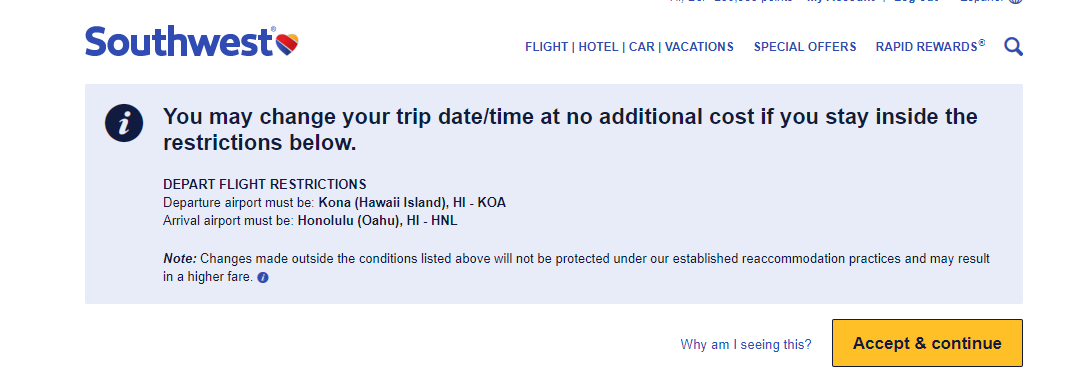Click the globe icon beside Español
This screenshot has height=389, width=1083.
(x=1015, y=1)
